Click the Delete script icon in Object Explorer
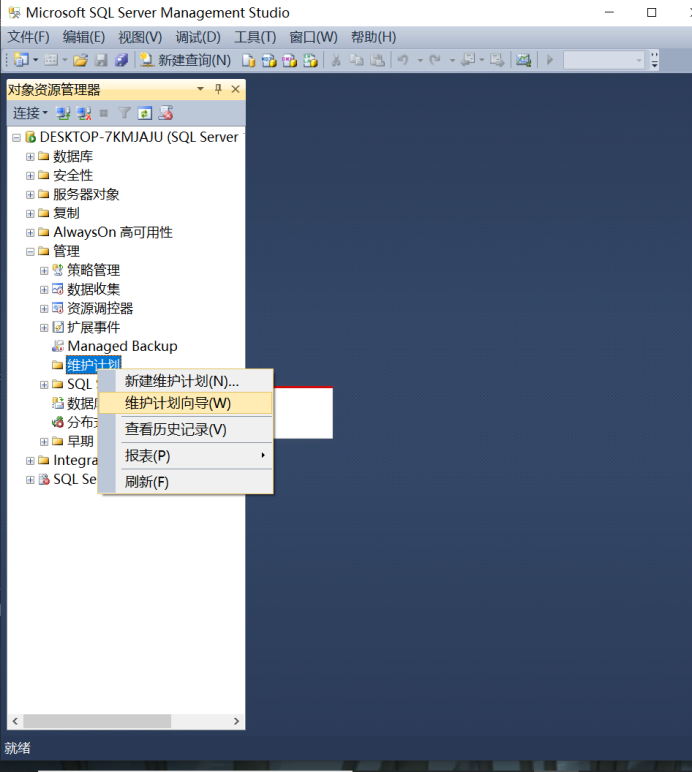This screenshot has height=772, width=692. (x=166, y=114)
